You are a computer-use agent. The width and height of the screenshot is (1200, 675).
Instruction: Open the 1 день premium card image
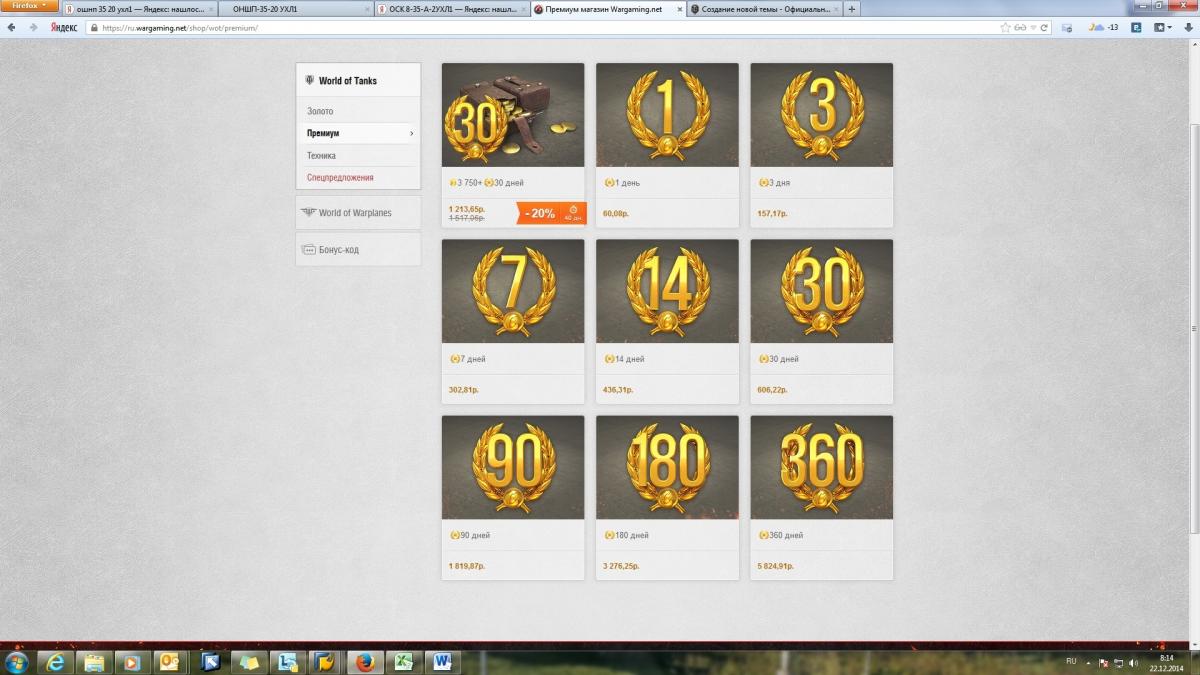(667, 115)
